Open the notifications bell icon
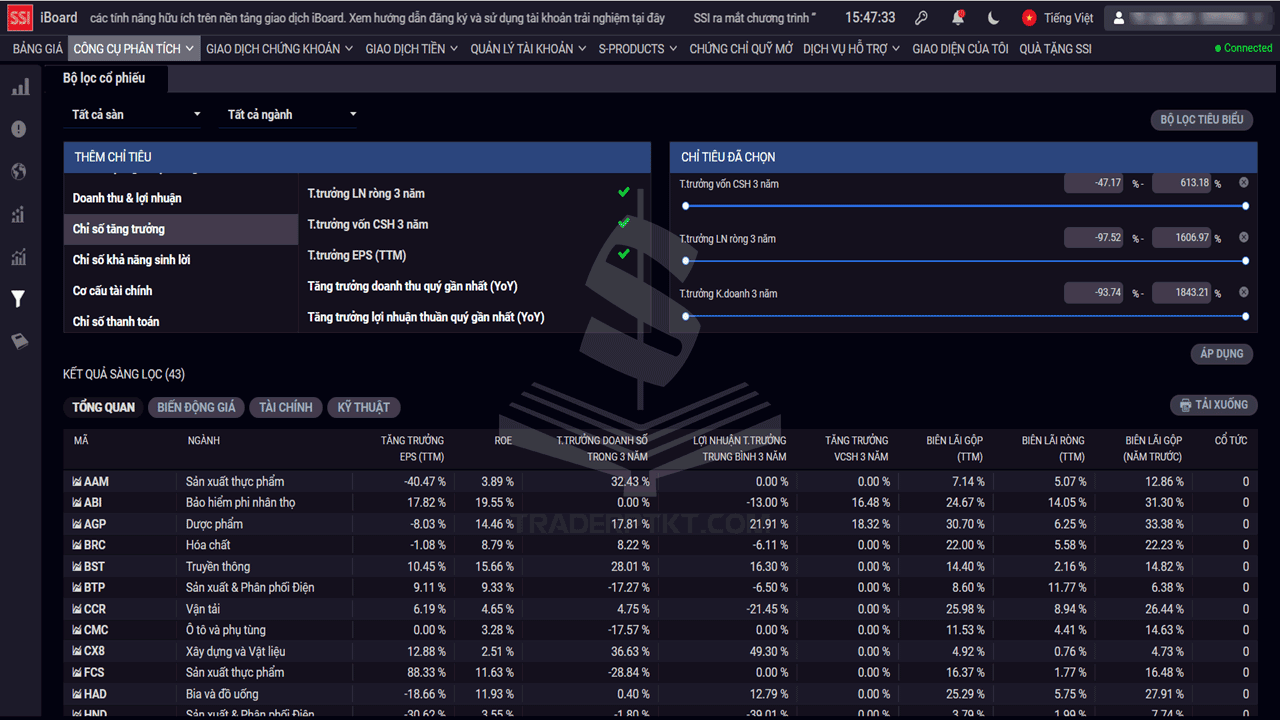 (x=958, y=18)
